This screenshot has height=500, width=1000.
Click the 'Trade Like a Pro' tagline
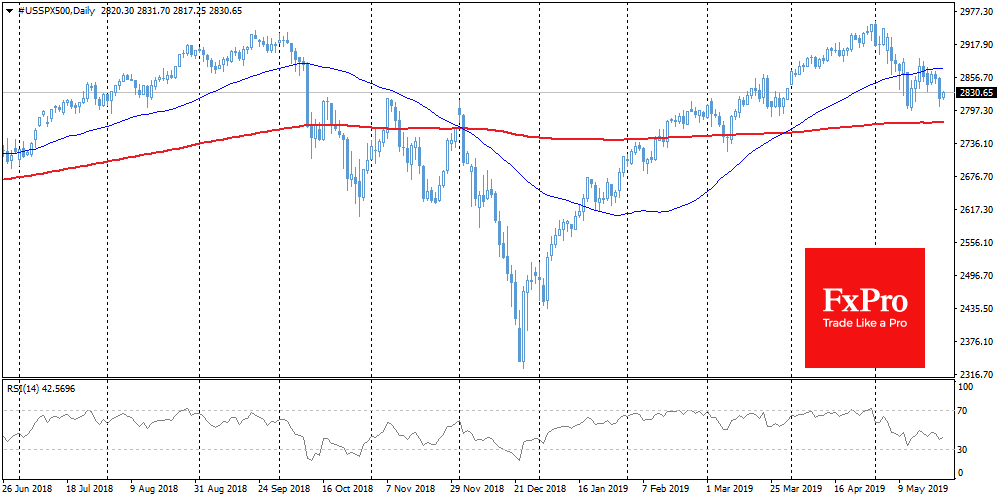click(x=865, y=323)
